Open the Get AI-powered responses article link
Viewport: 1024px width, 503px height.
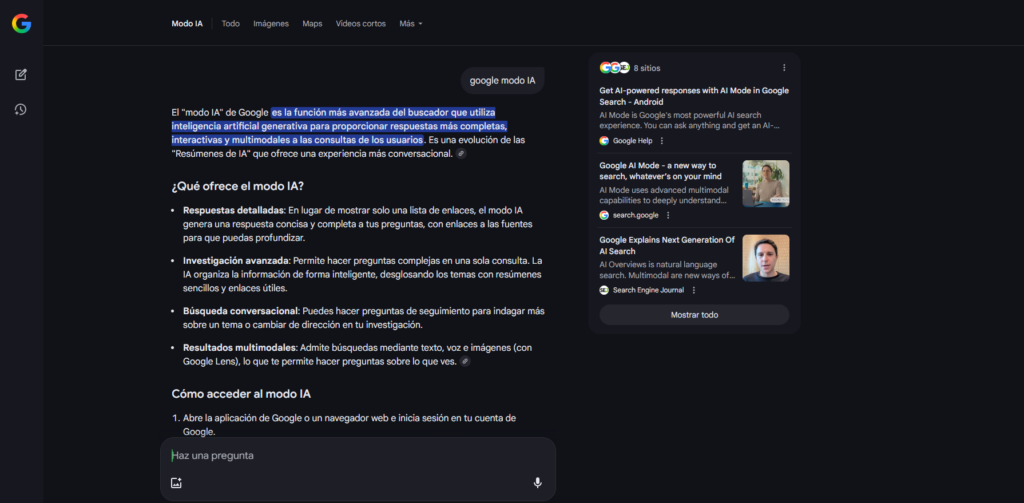click(694, 95)
